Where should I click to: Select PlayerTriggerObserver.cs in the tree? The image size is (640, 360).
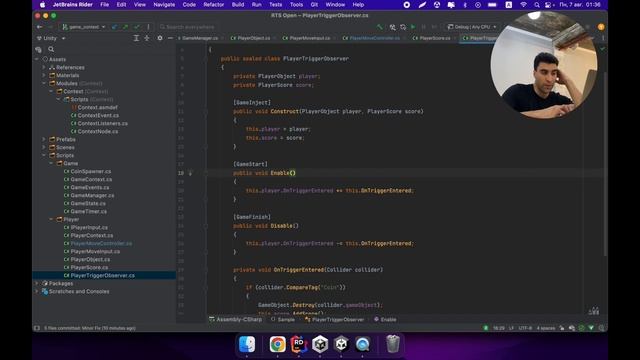[102, 276]
